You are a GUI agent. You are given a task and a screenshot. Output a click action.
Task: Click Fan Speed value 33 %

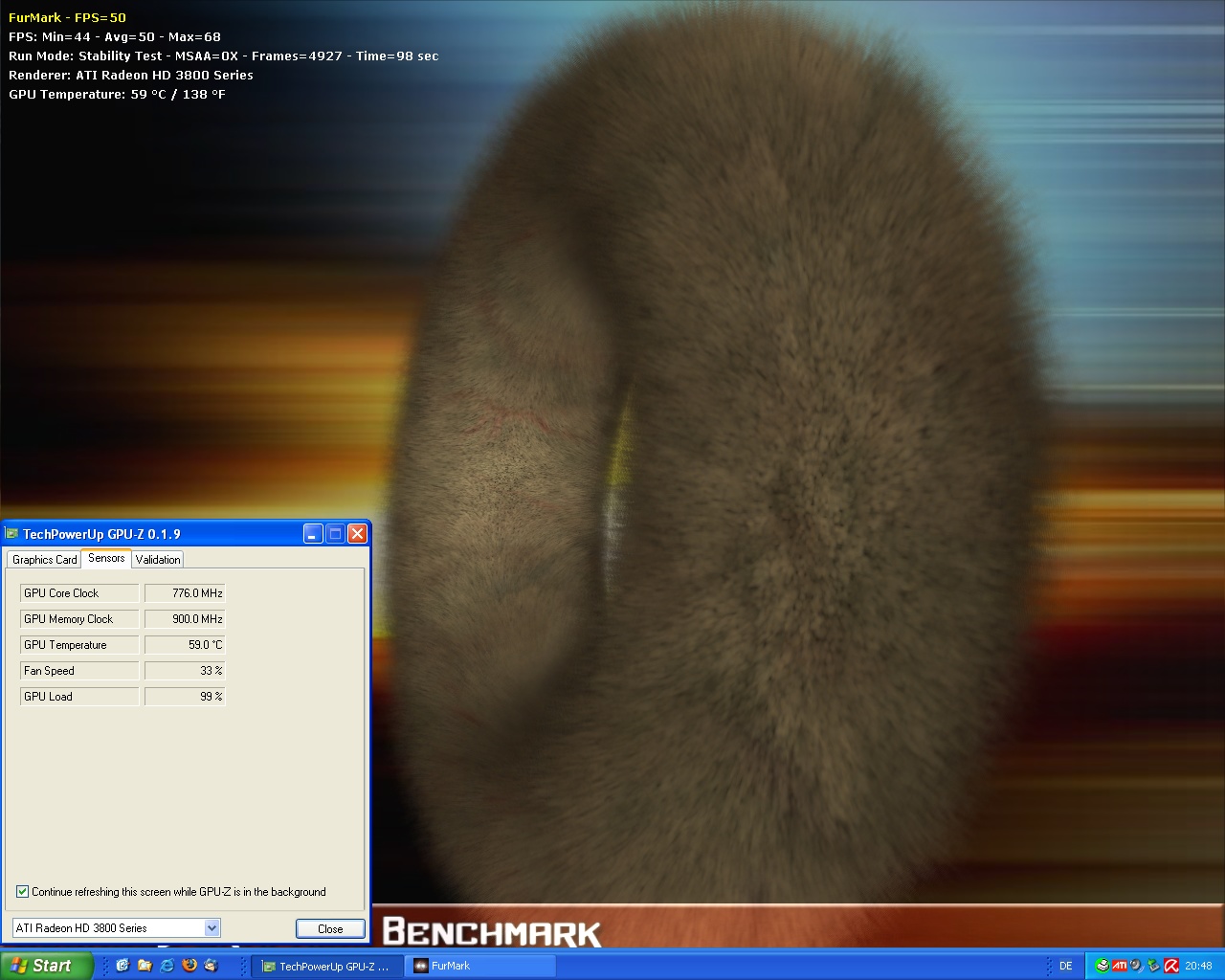coord(185,671)
